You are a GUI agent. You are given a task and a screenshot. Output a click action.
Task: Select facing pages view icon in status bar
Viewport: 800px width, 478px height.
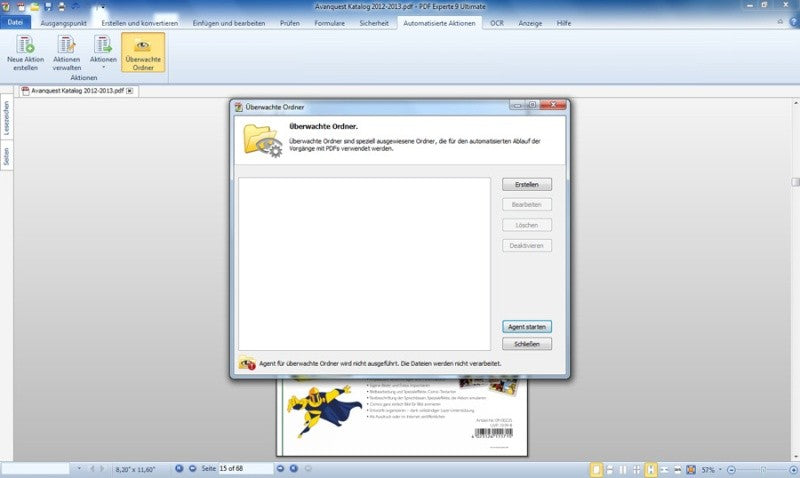click(x=623, y=469)
